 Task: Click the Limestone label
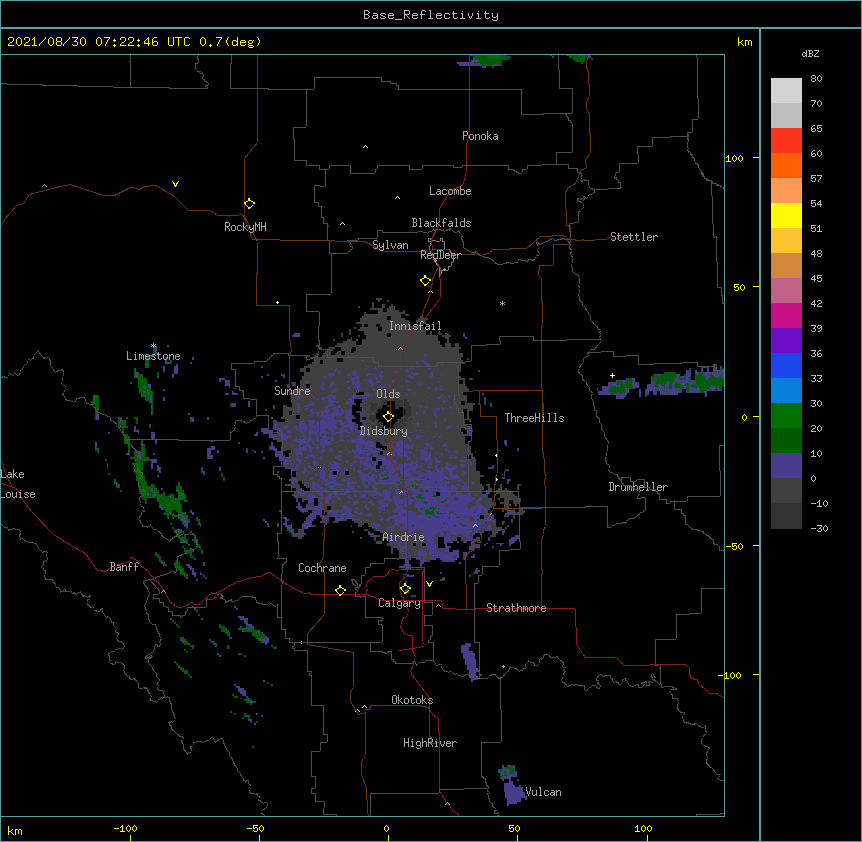[x=153, y=356]
